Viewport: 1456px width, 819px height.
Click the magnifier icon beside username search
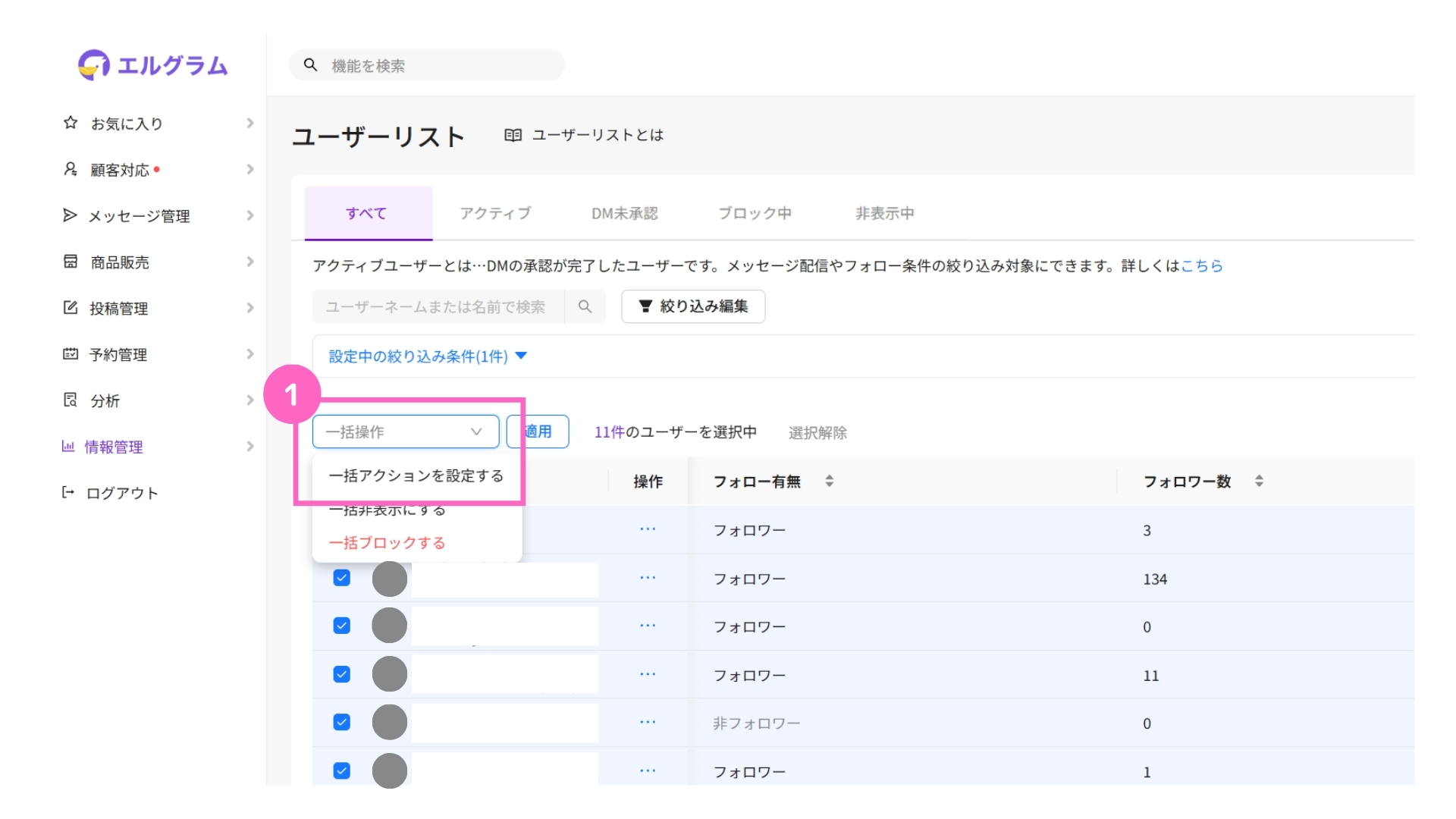click(x=585, y=306)
